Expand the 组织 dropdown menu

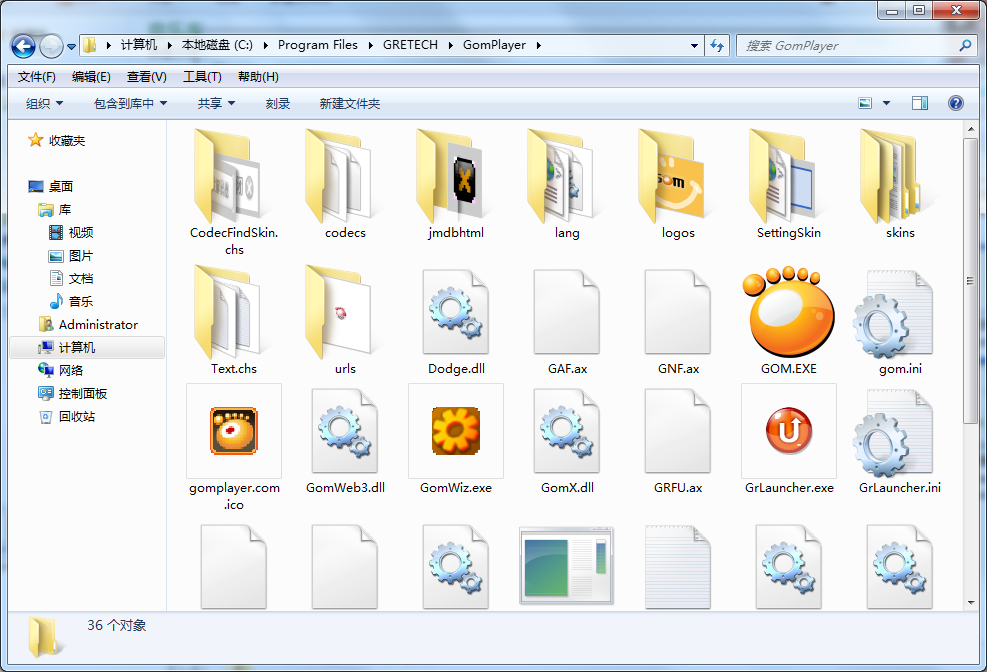pyautogui.click(x=44, y=103)
